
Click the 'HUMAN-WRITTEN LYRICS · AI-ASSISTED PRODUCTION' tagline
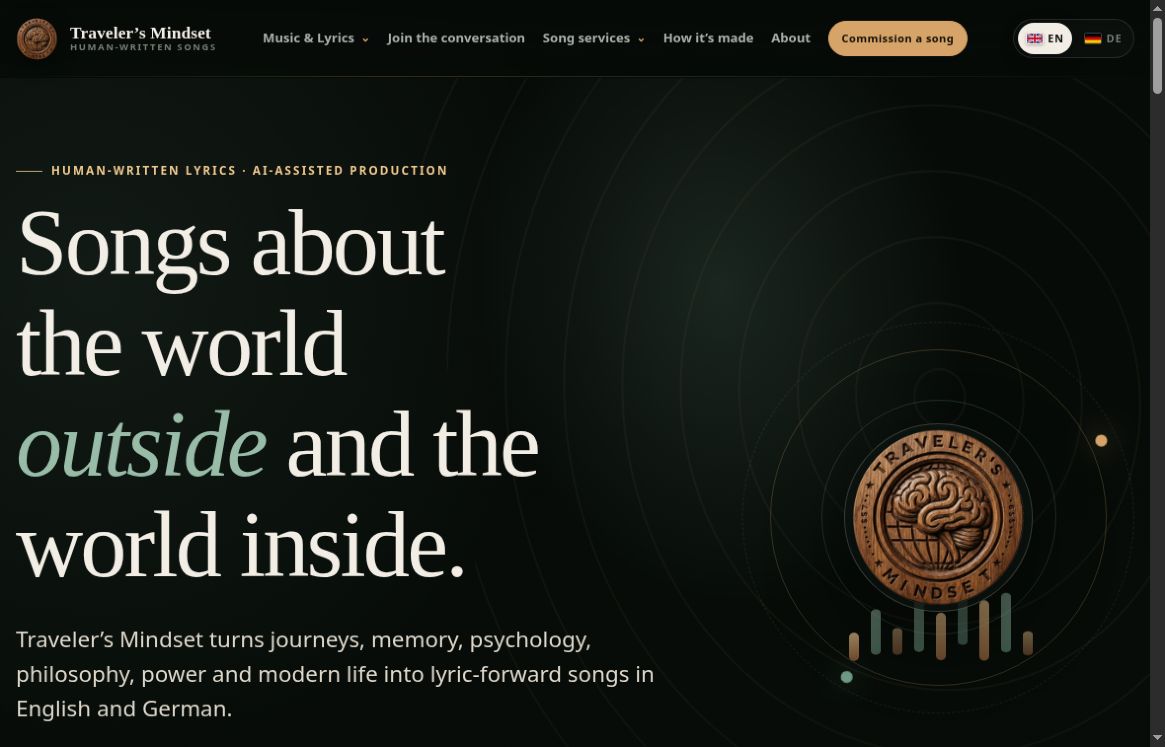point(250,170)
